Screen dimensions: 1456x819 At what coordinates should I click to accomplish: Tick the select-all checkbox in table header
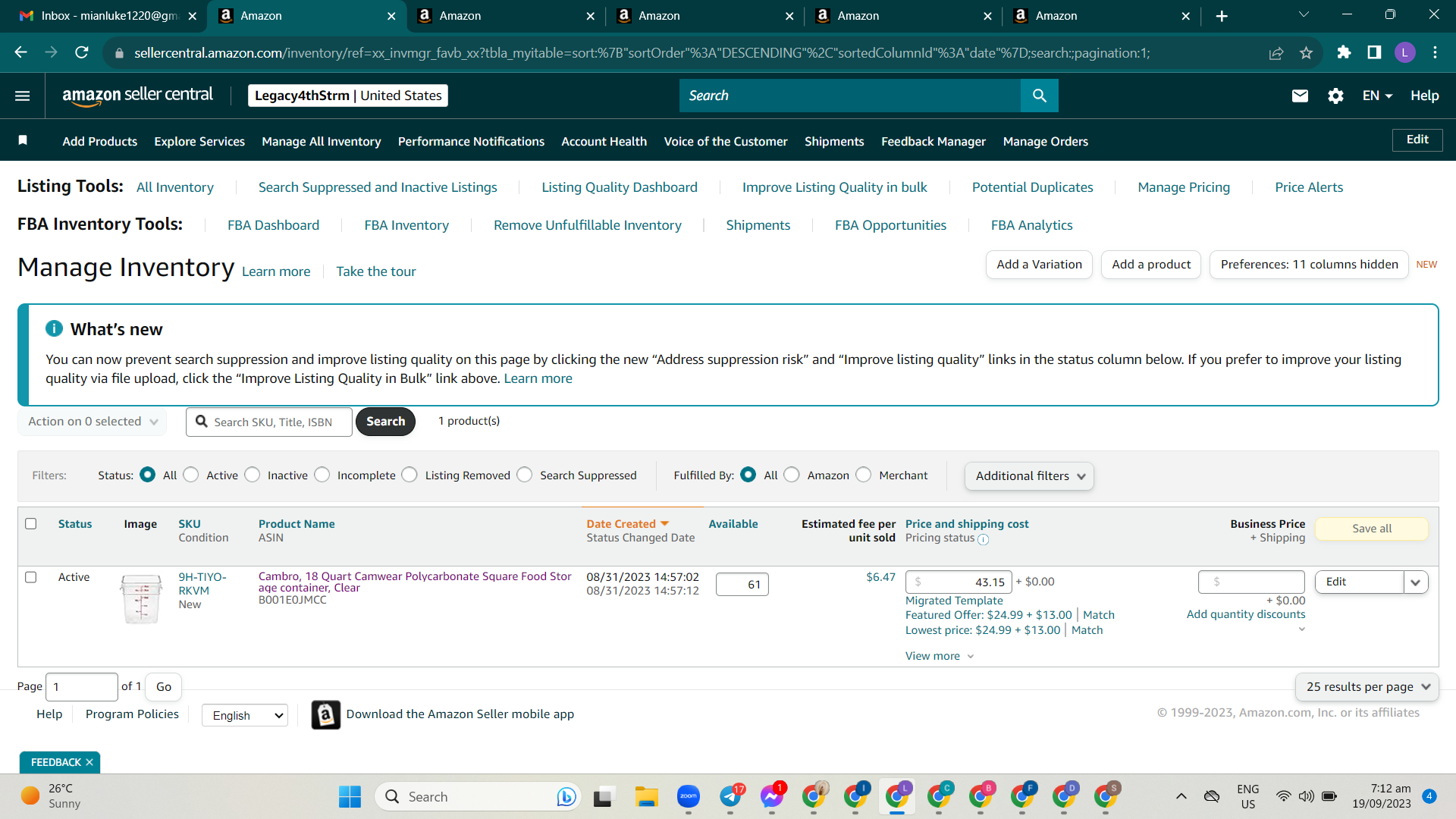pyautogui.click(x=31, y=524)
